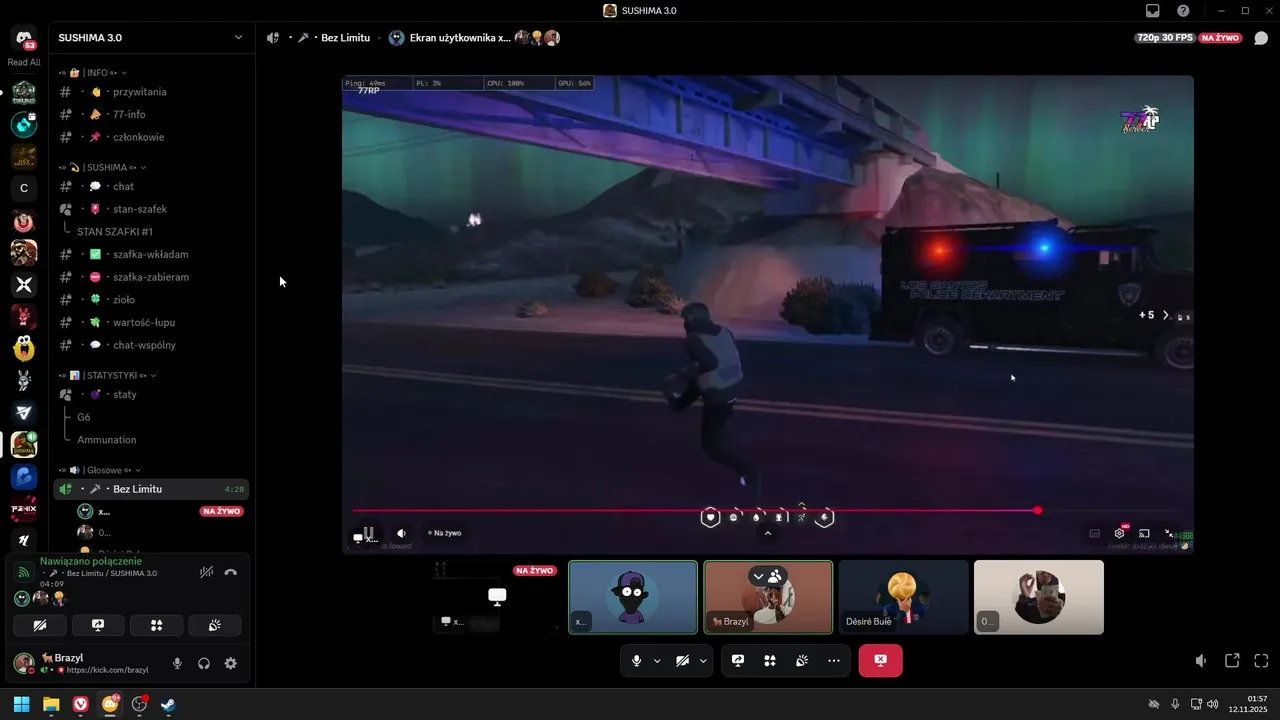Open the server icon showing letter C

(24, 188)
